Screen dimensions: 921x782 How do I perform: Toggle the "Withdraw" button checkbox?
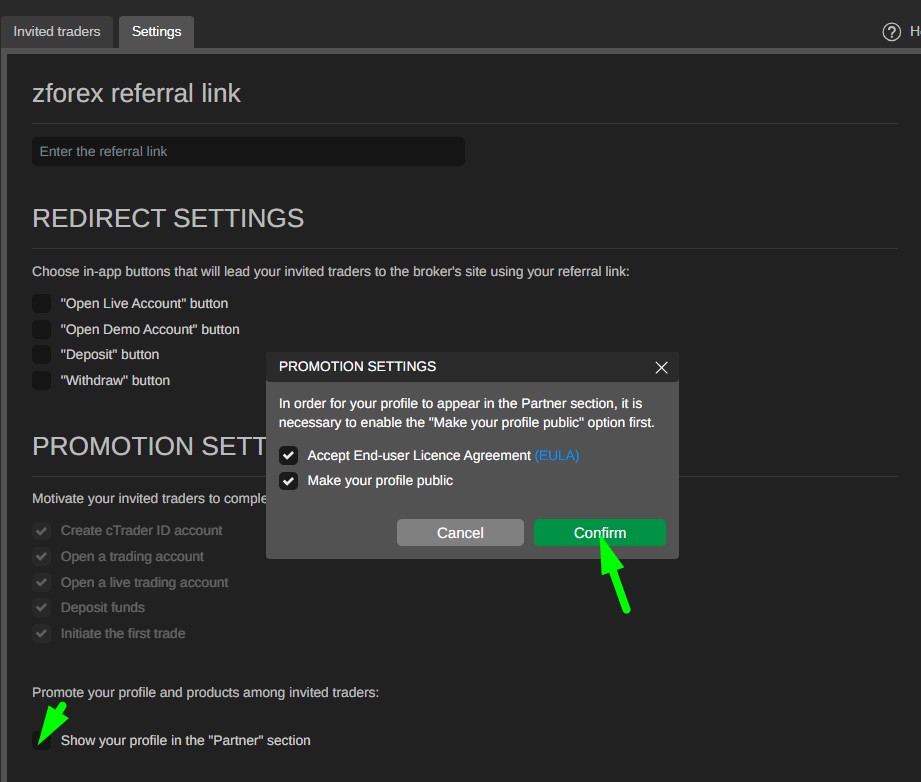coord(42,380)
